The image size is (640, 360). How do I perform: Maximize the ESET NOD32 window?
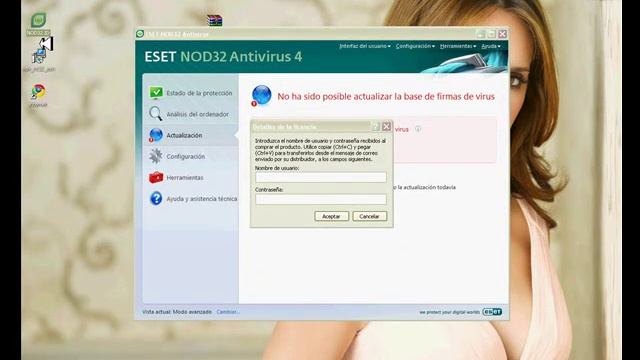492,34
